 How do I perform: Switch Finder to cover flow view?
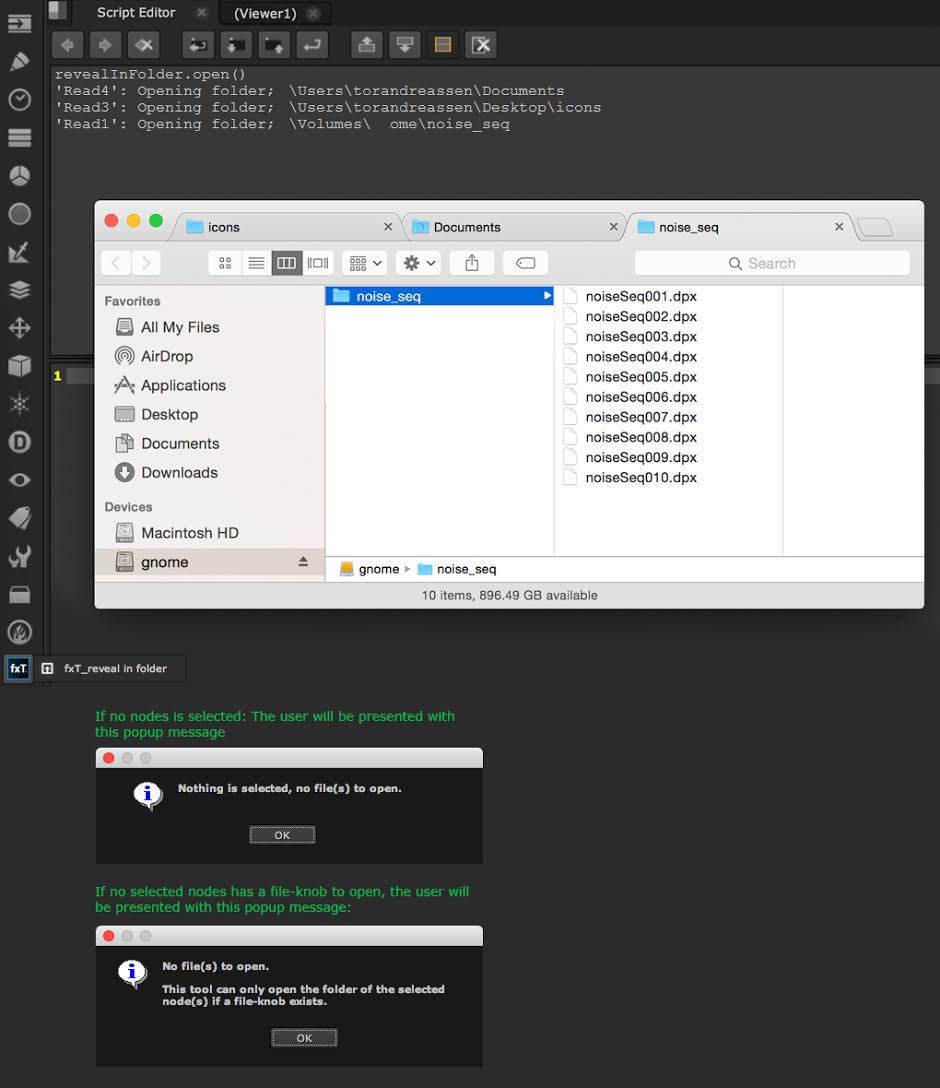pyautogui.click(x=318, y=263)
